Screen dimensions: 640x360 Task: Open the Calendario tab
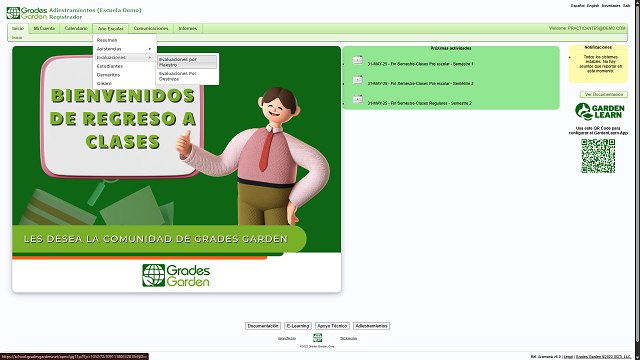click(76, 28)
